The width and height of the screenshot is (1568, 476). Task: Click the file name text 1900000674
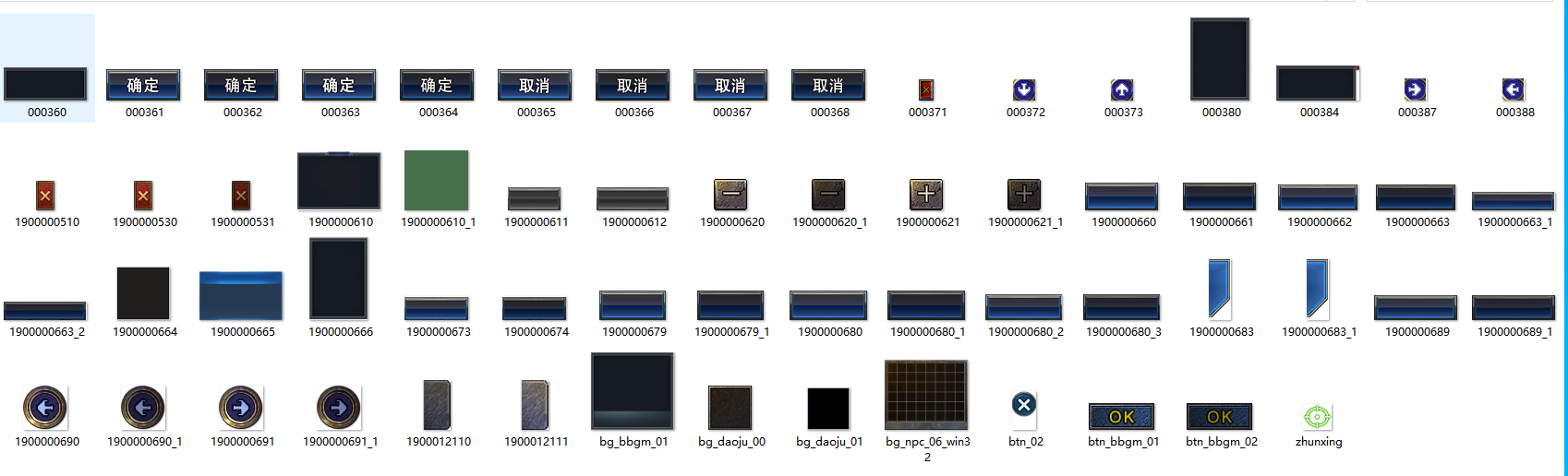537,332
